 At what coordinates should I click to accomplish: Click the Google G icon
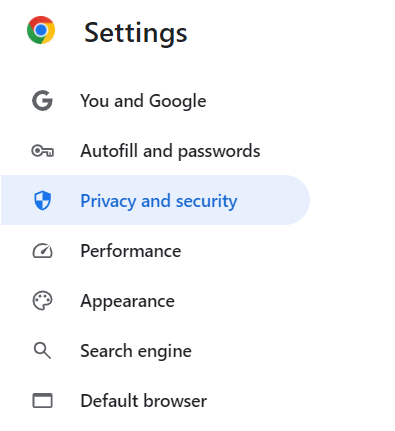[x=42, y=101]
